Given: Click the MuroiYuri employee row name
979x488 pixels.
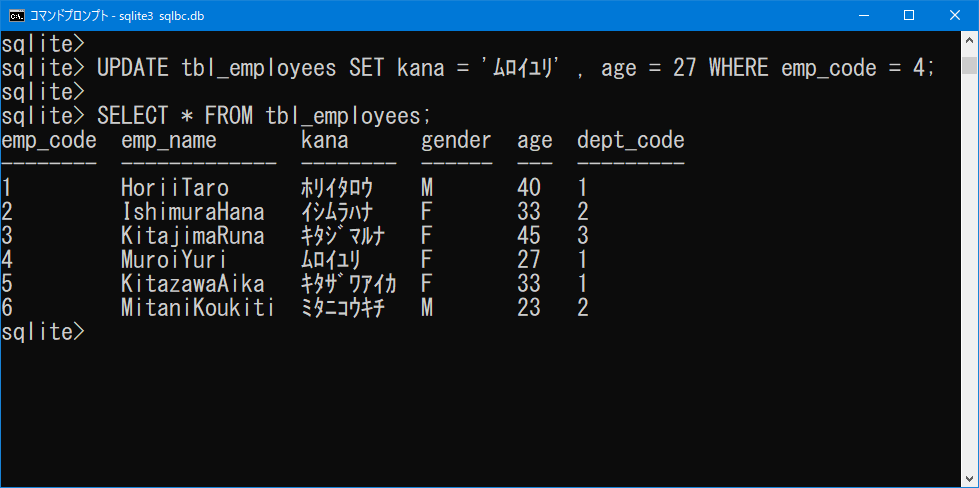Looking at the screenshot, I should tap(174, 260).
